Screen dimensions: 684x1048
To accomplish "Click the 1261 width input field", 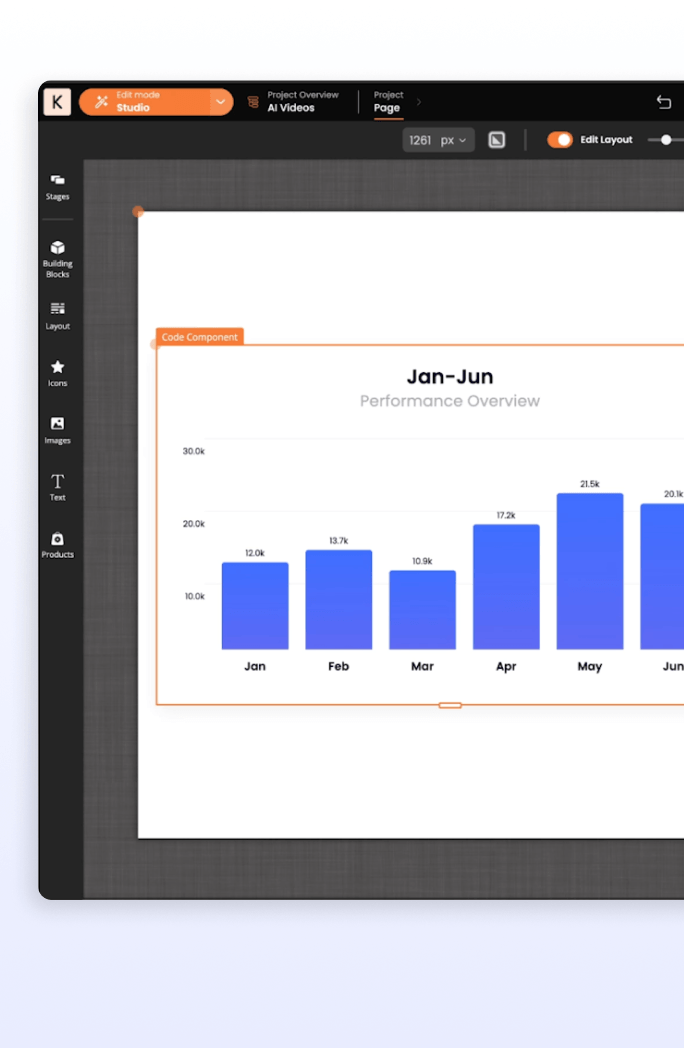I will 420,140.
